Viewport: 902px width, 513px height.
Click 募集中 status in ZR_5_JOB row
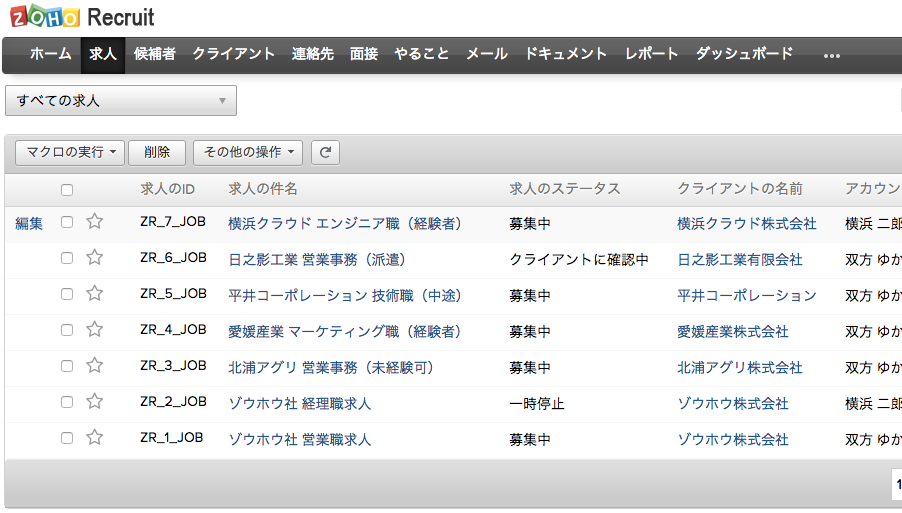530,295
